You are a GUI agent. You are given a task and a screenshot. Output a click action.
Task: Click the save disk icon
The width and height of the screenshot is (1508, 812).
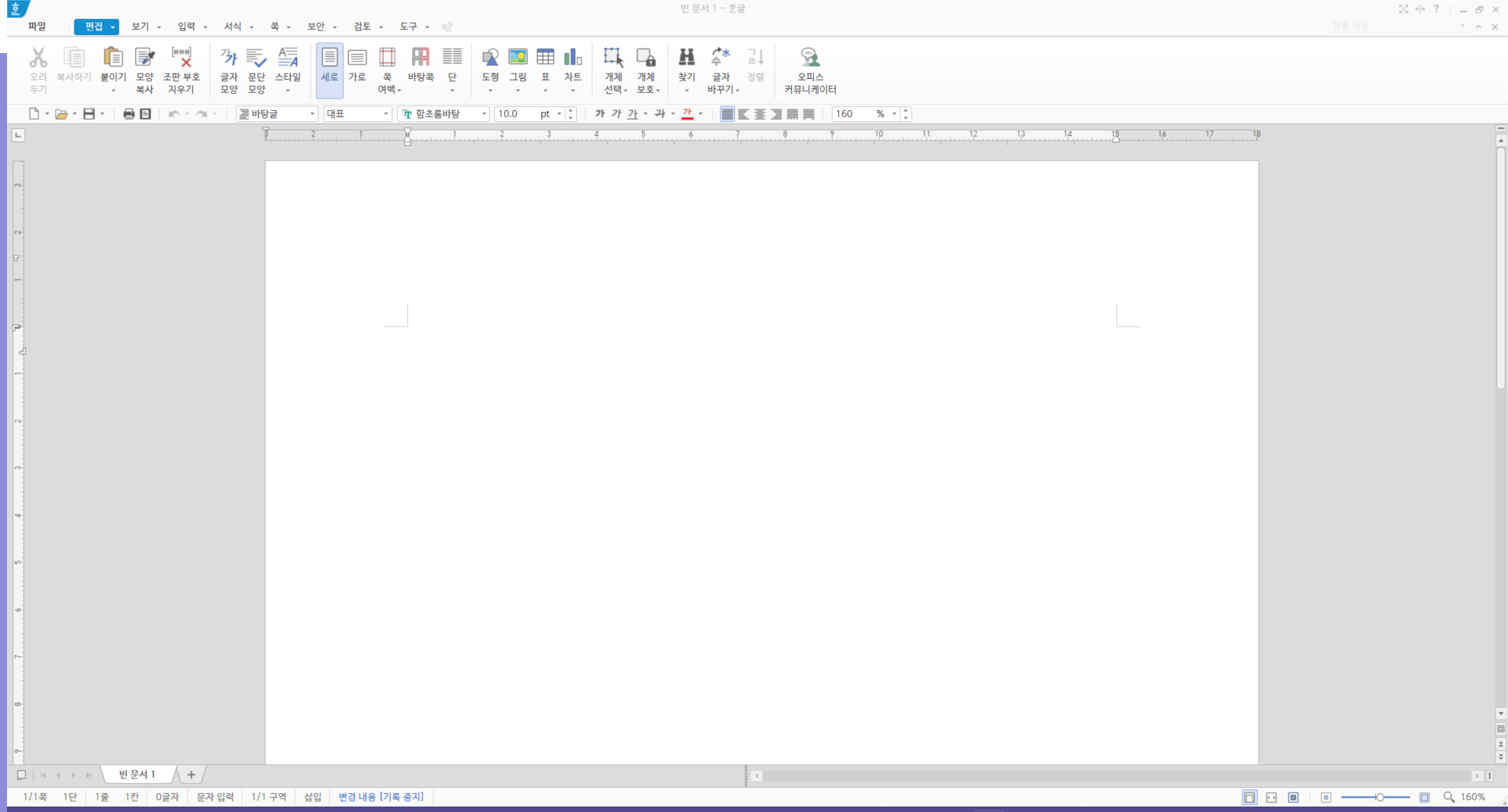tap(89, 114)
